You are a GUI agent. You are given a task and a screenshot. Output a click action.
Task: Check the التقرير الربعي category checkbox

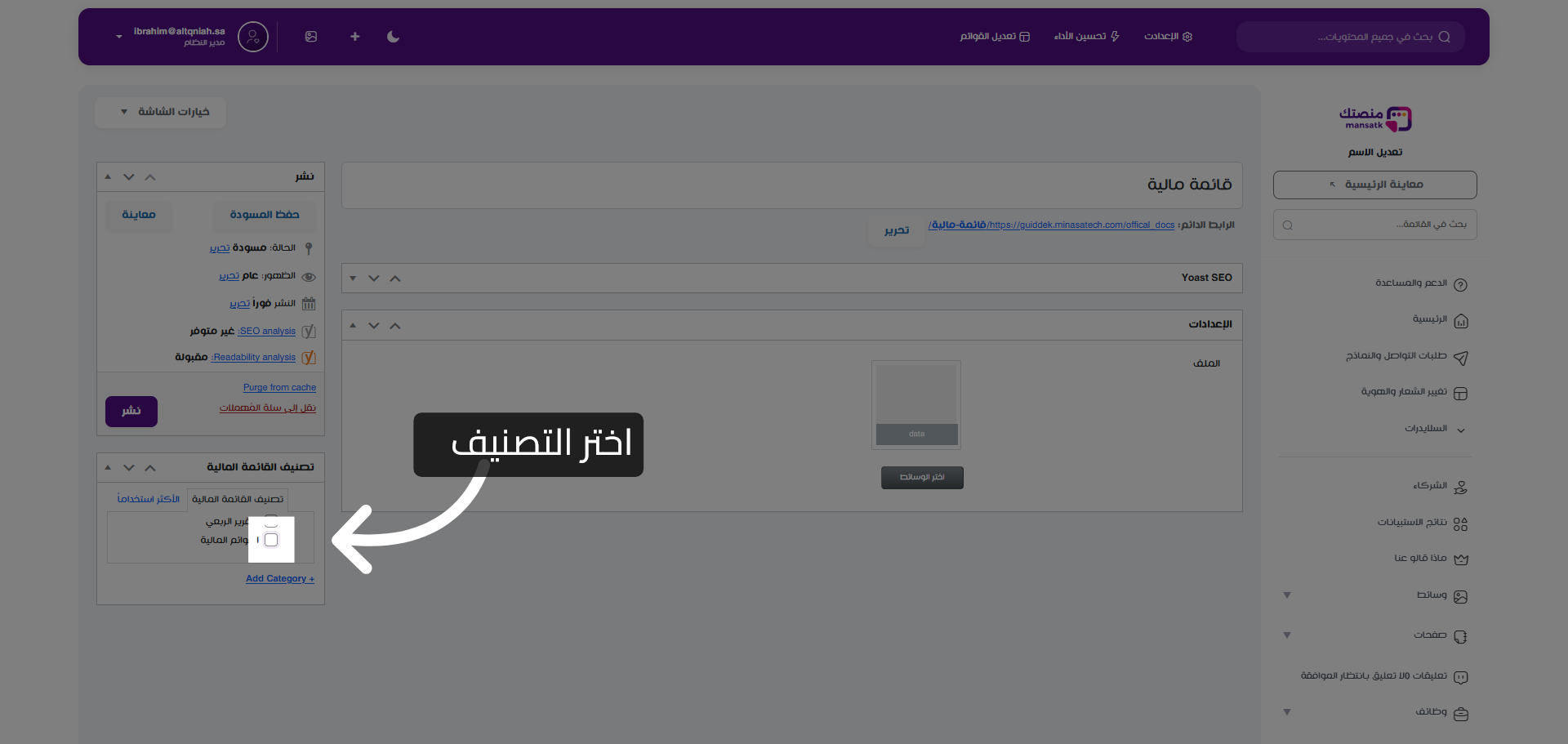(x=271, y=523)
